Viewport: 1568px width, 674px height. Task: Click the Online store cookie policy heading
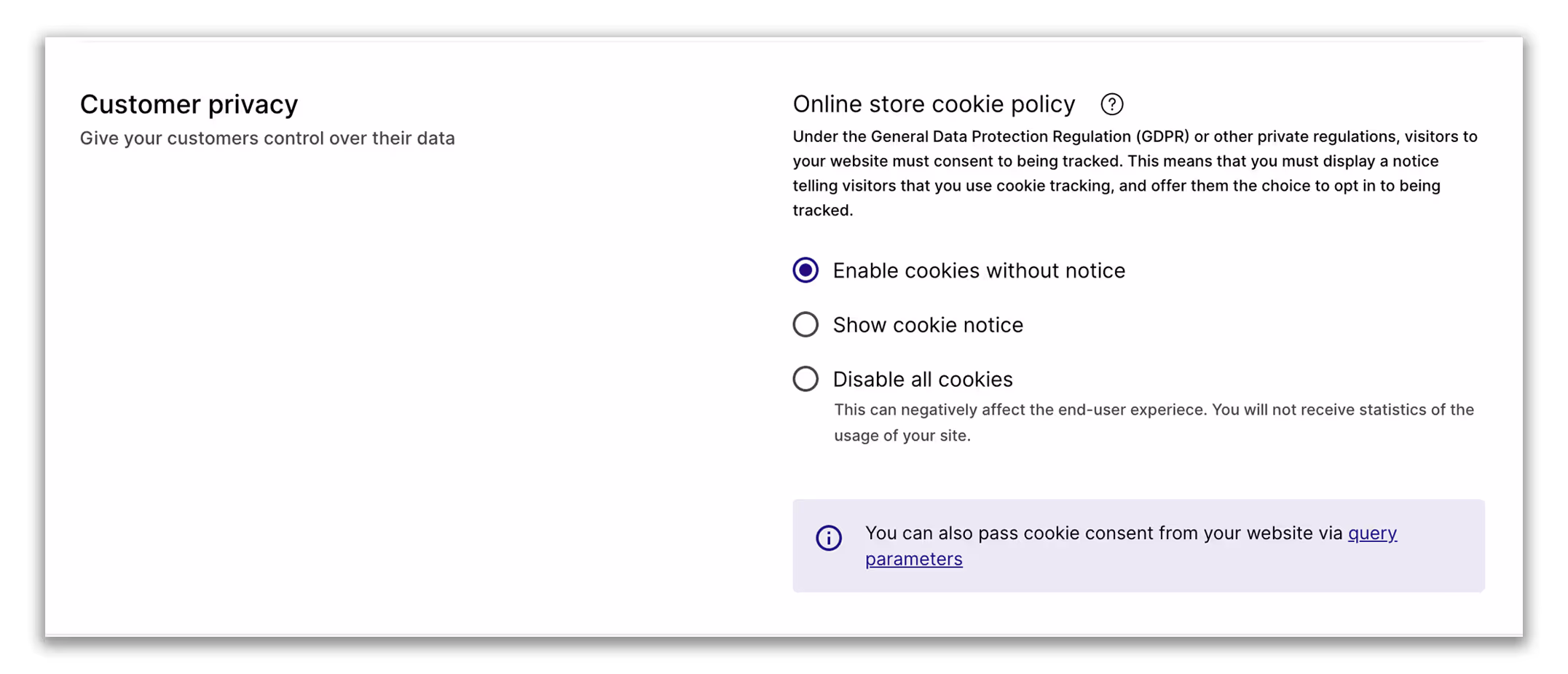coord(934,104)
